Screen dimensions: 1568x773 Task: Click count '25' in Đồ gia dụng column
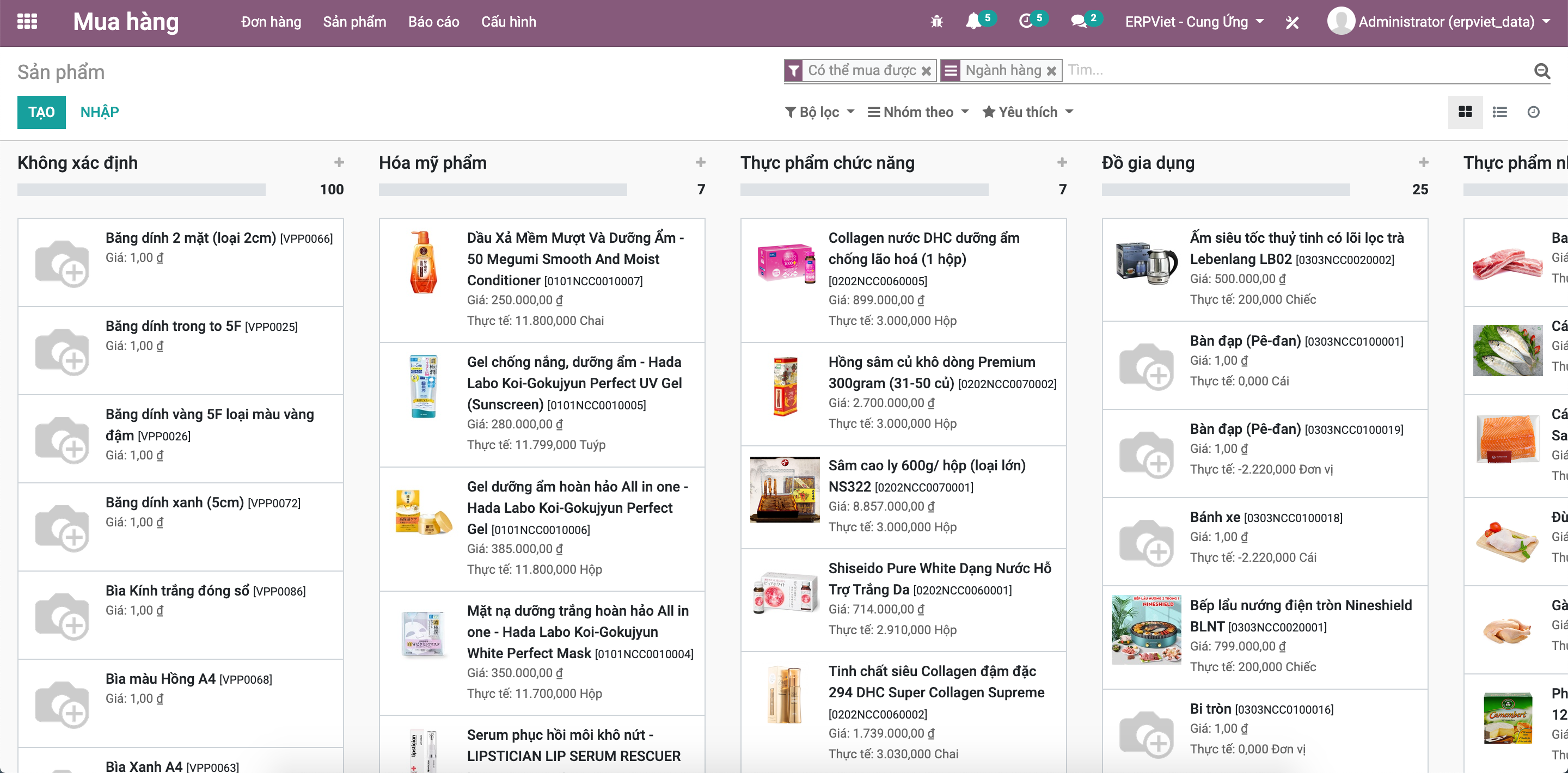[1420, 189]
